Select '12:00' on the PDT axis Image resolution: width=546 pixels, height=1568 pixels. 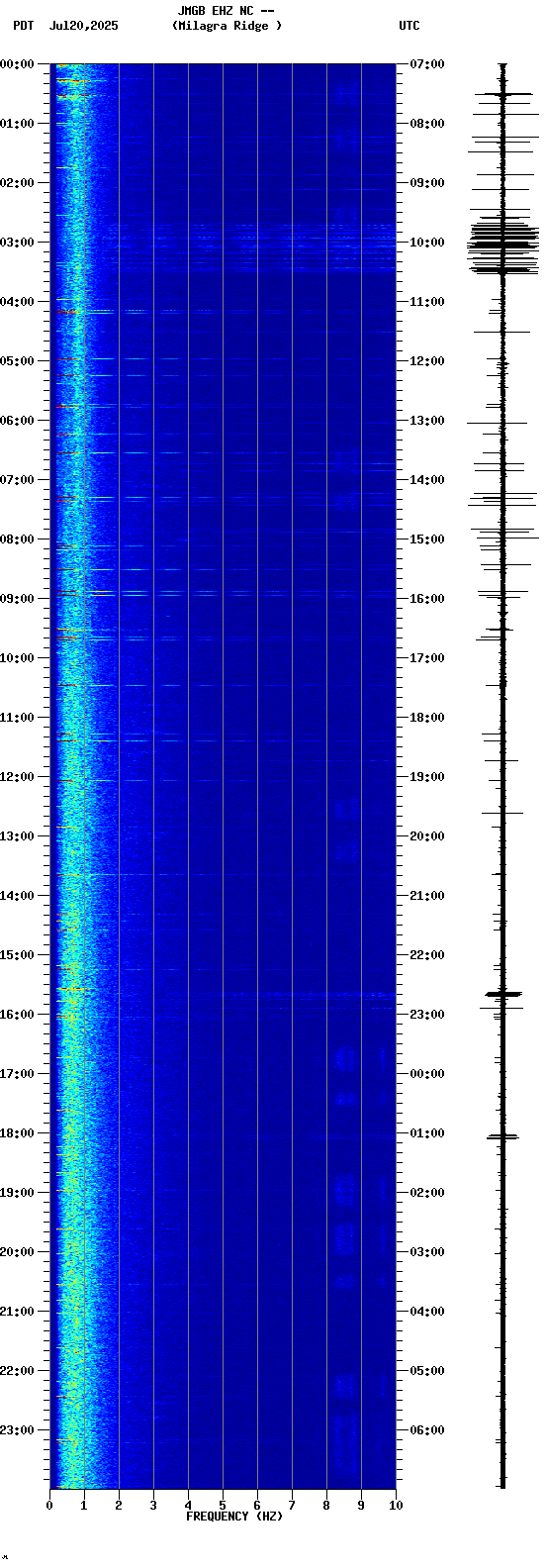(x=17, y=777)
